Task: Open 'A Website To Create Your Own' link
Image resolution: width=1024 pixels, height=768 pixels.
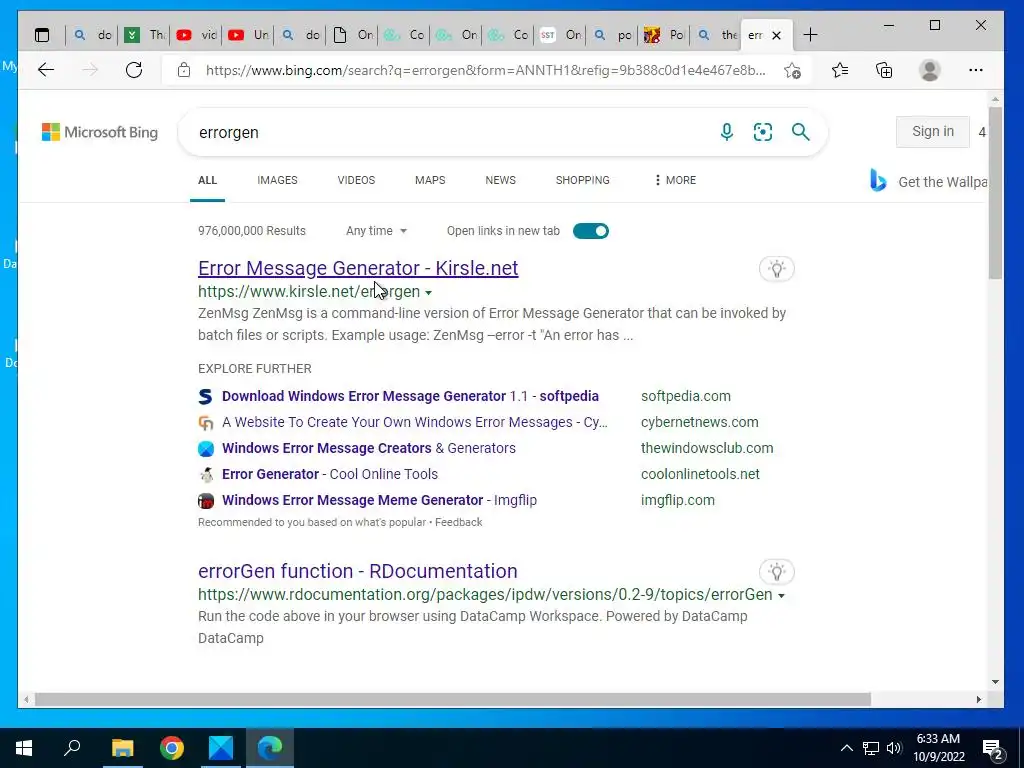Action: tap(415, 423)
